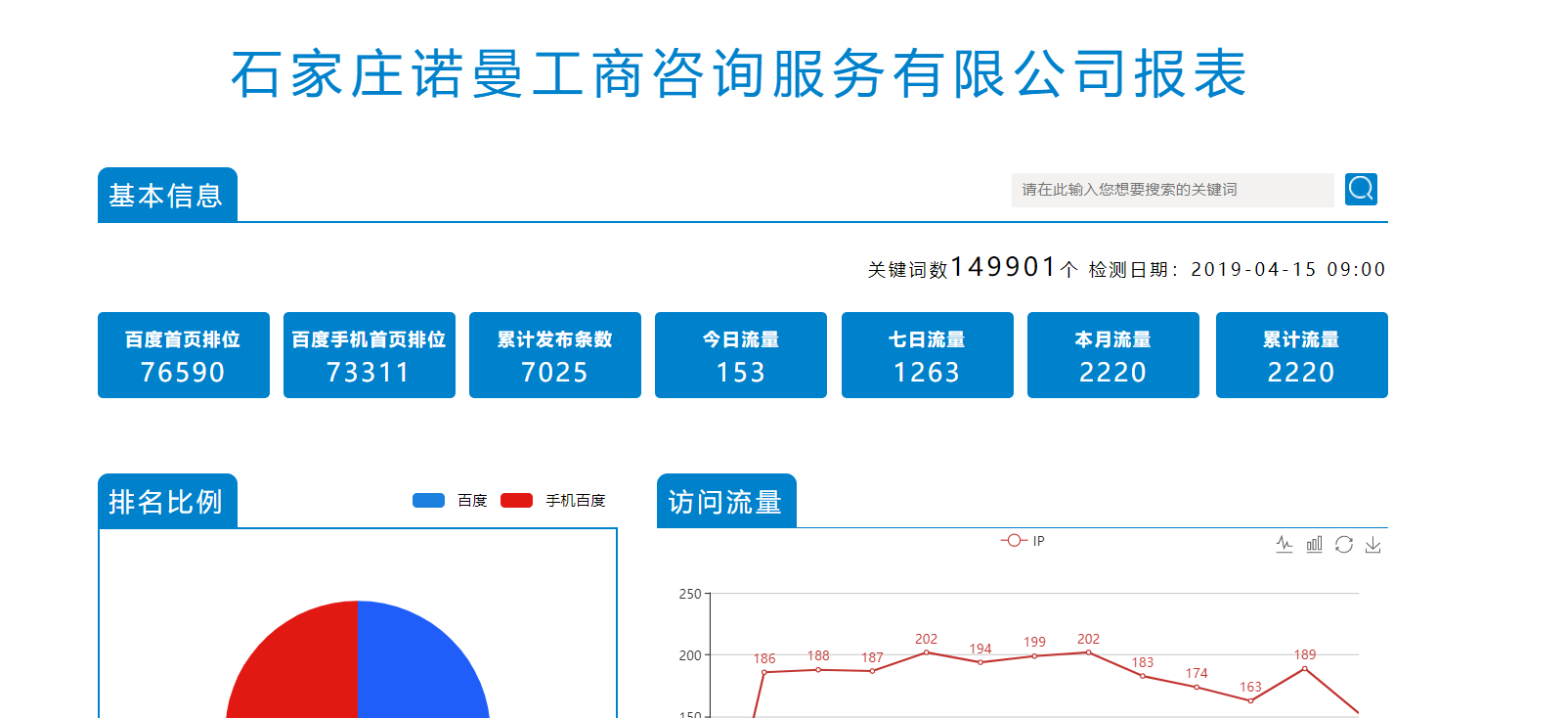Click the y-axis label 250
This screenshot has width=1568, height=718.
pos(690,594)
